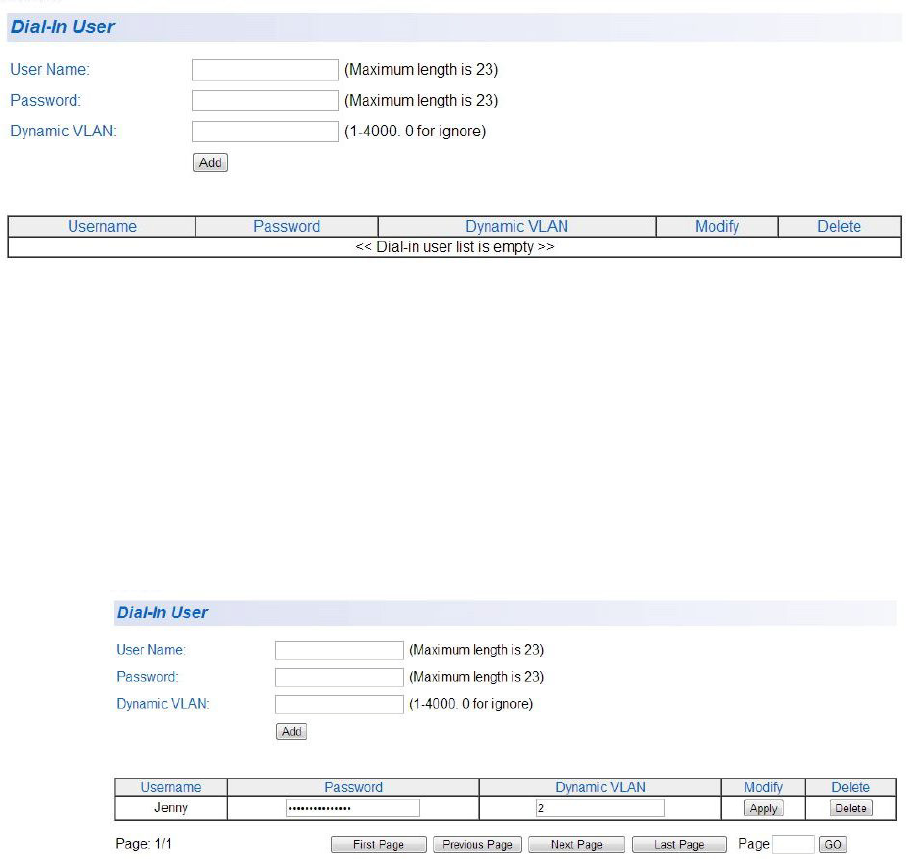Click Username header in upper table
The height and width of the screenshot is (859, 906).
(102, 226)
